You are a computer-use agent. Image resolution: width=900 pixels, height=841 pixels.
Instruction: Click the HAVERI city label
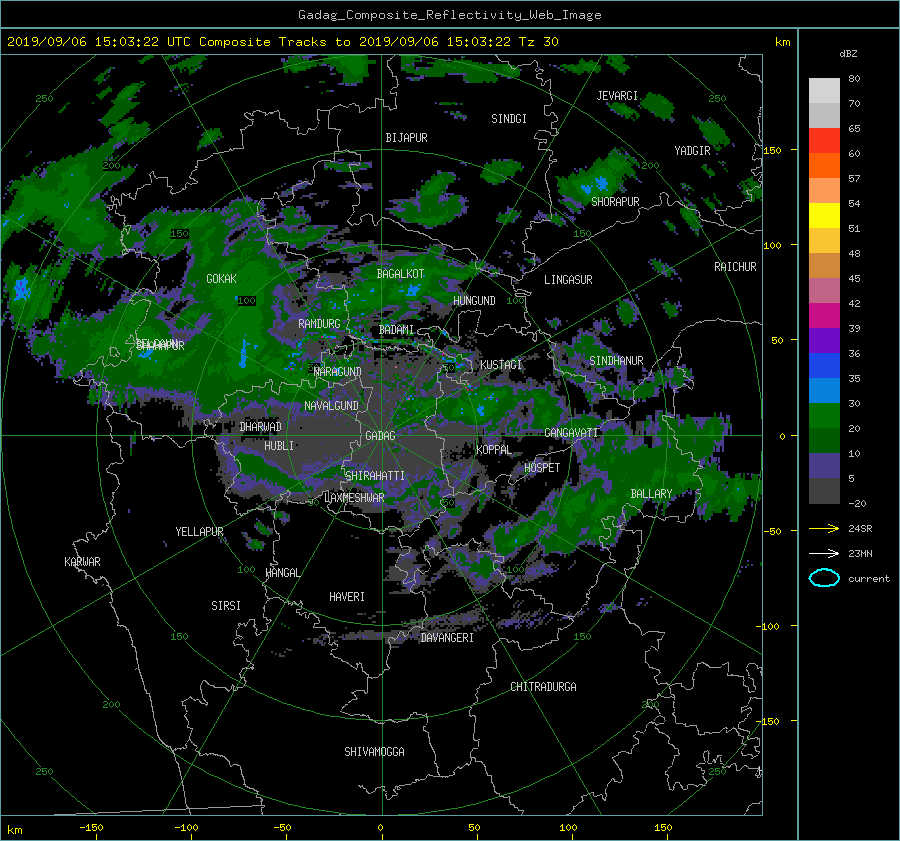pyautogui.click(x=347, y=596)
